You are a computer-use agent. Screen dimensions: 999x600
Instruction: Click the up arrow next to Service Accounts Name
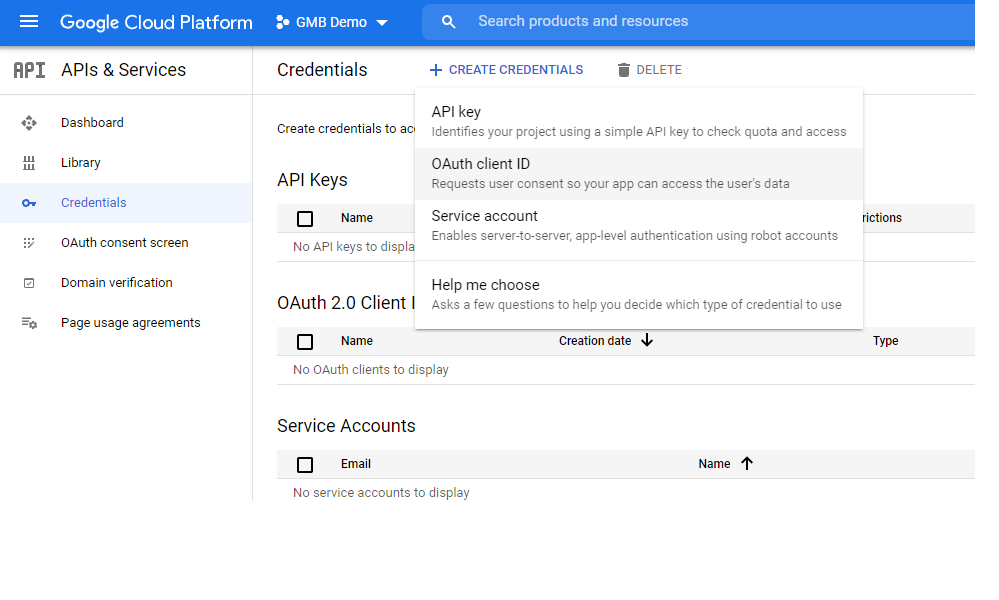(747, 463)
